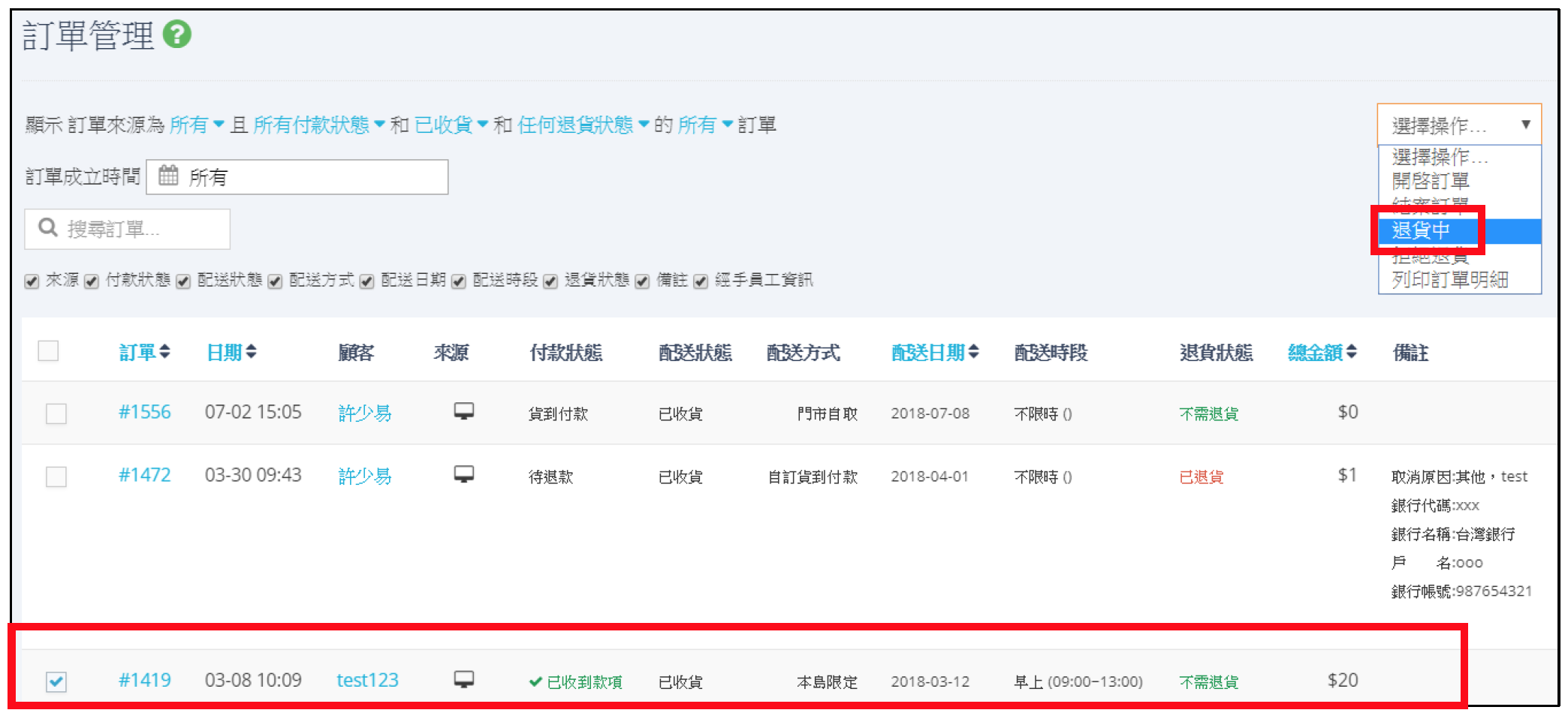Open the 所有付款狀態 filter dropdown

[319, 125]
